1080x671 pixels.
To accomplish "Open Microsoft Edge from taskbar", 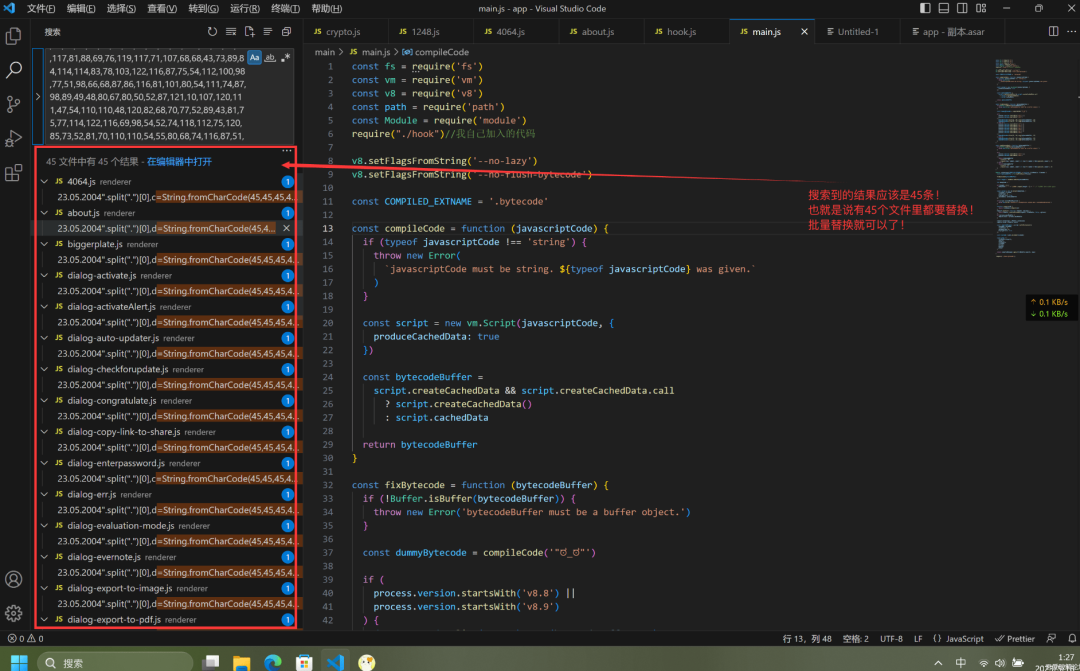I will (x=273, y=663).
